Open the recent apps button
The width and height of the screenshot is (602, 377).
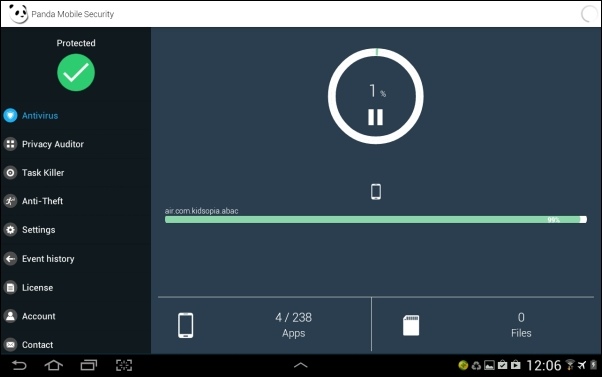tap(89, 365)
